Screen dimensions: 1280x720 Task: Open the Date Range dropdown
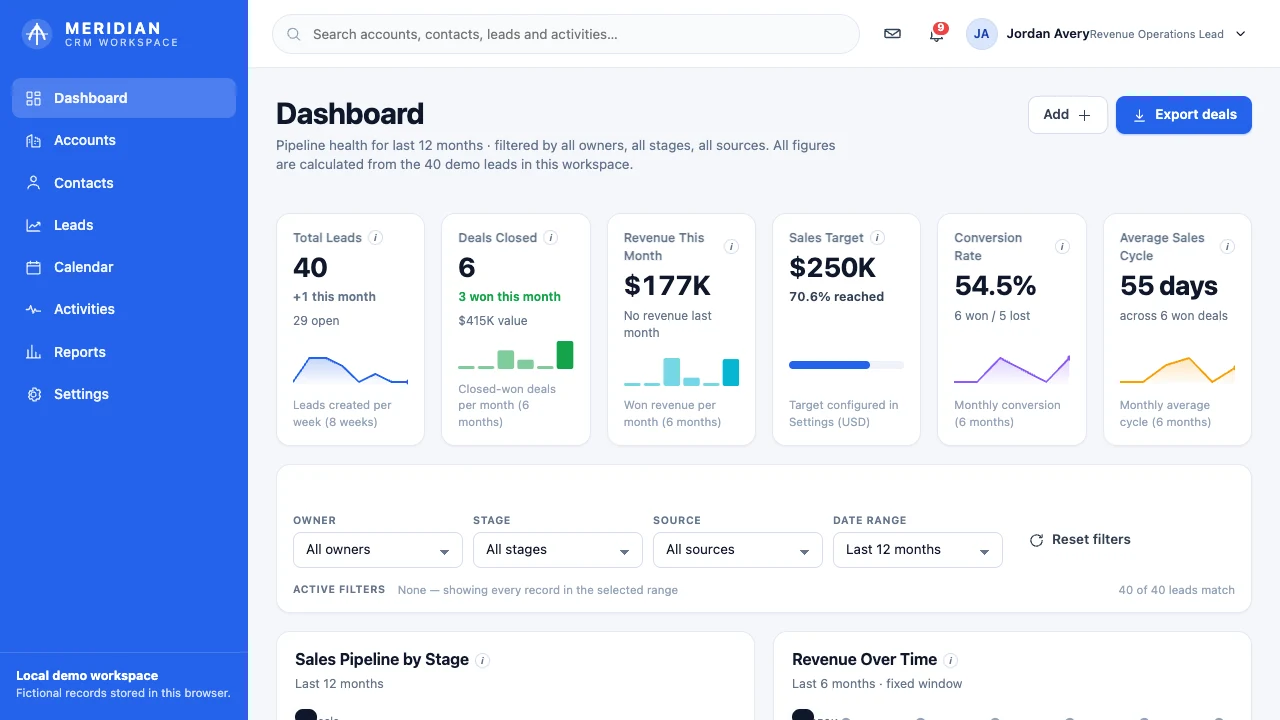coord(918,550)
